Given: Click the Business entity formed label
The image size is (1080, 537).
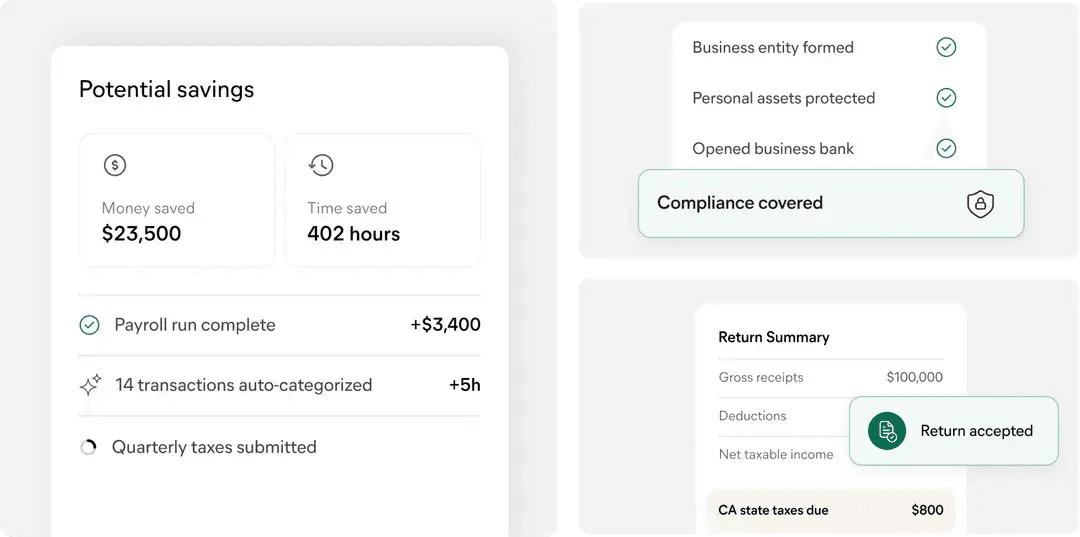Looking at the screenshot, I should (773, 48).
